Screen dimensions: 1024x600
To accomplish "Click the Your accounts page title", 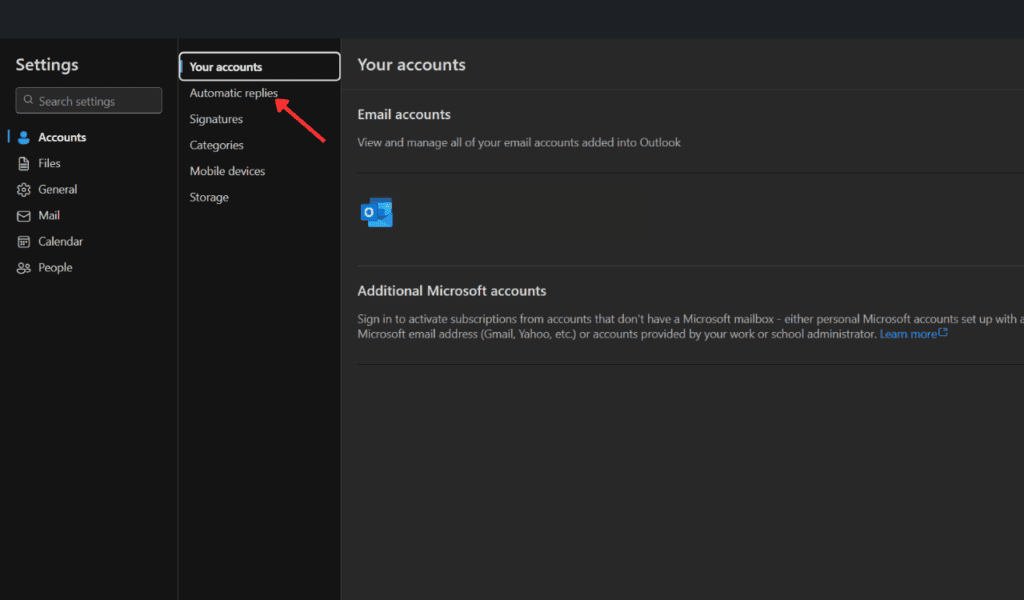I will pos(411,65).
